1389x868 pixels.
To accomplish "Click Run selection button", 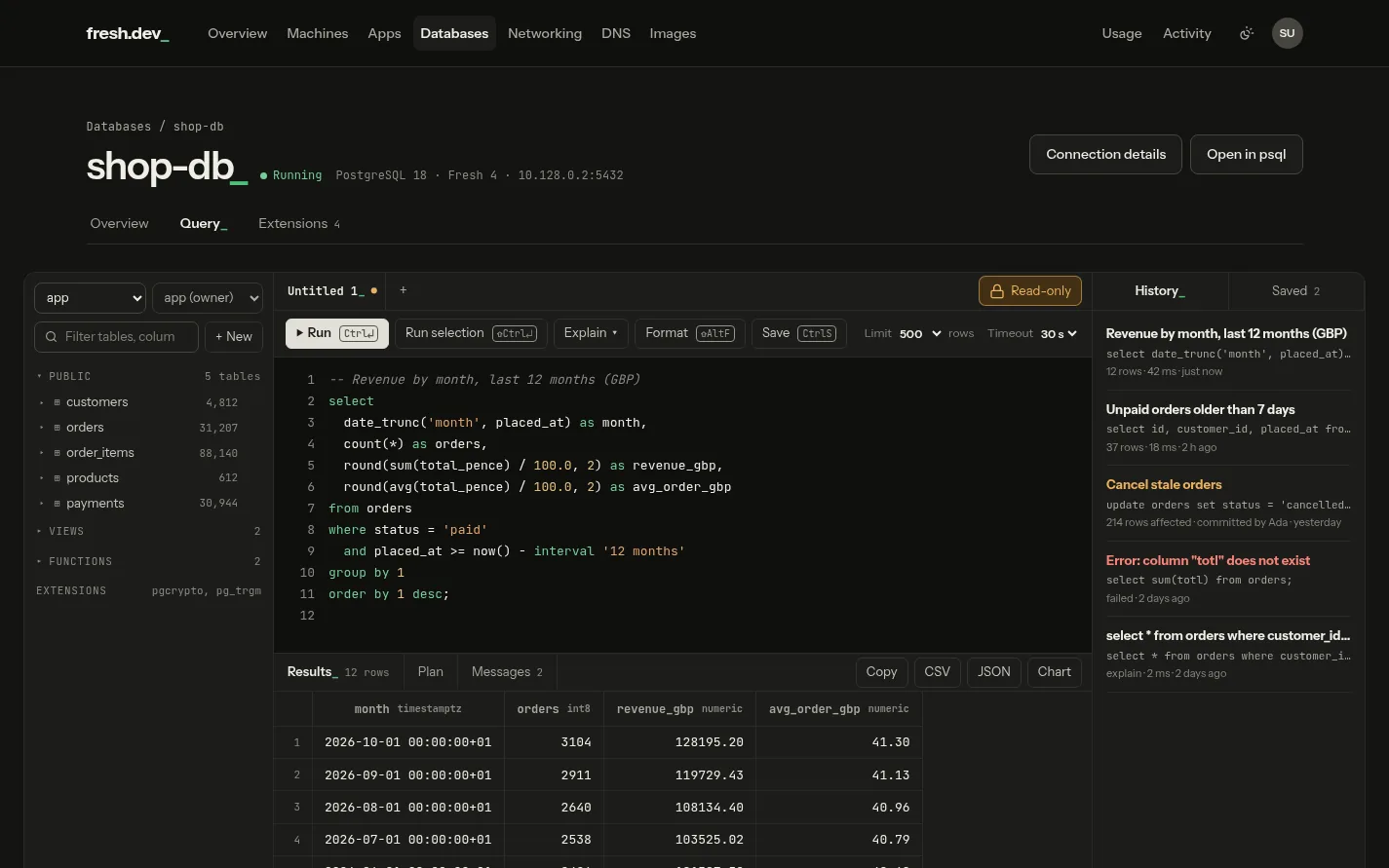I will coord(471,333).
